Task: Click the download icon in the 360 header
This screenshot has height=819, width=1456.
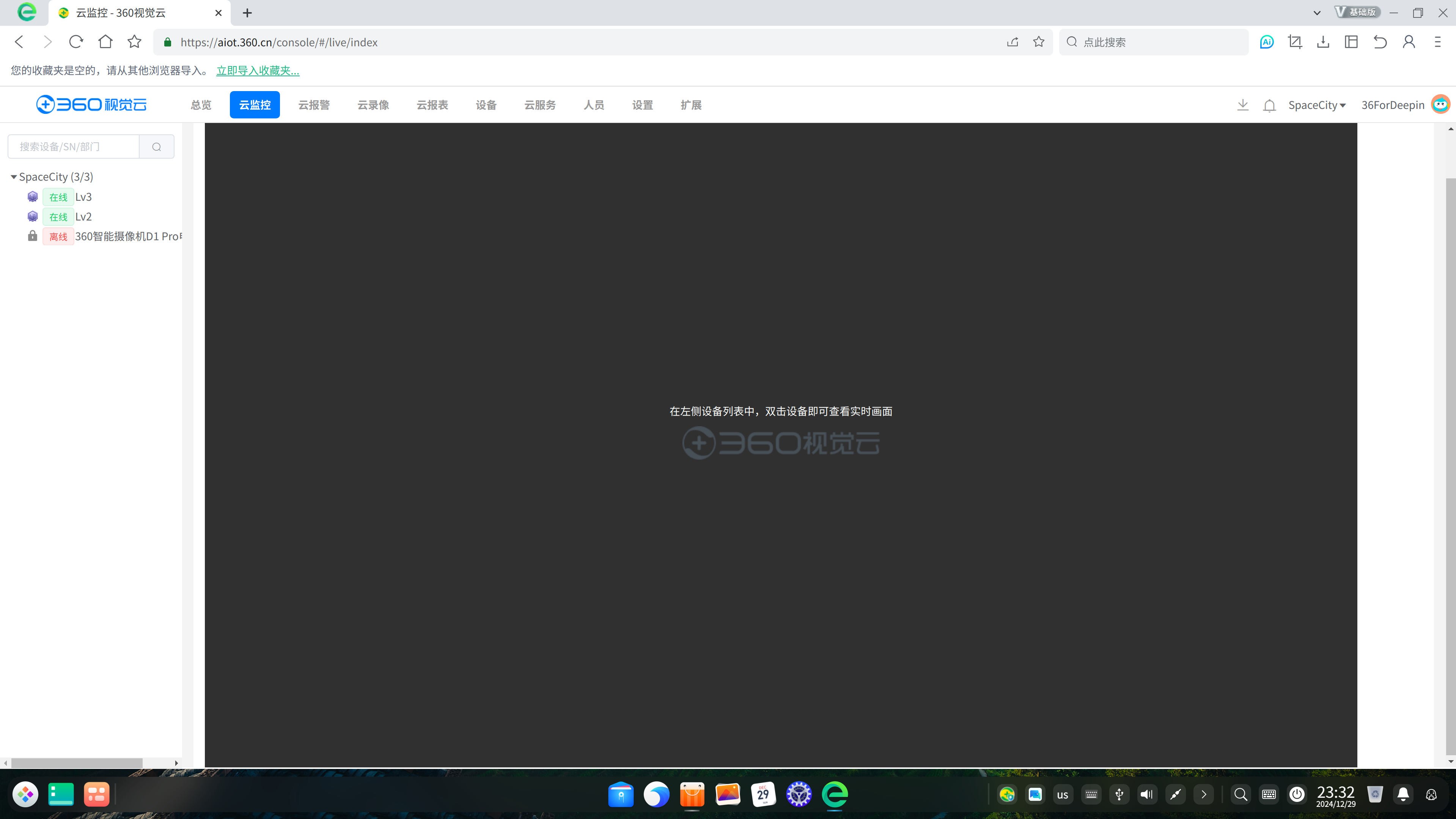Action: coord(1242,105)
